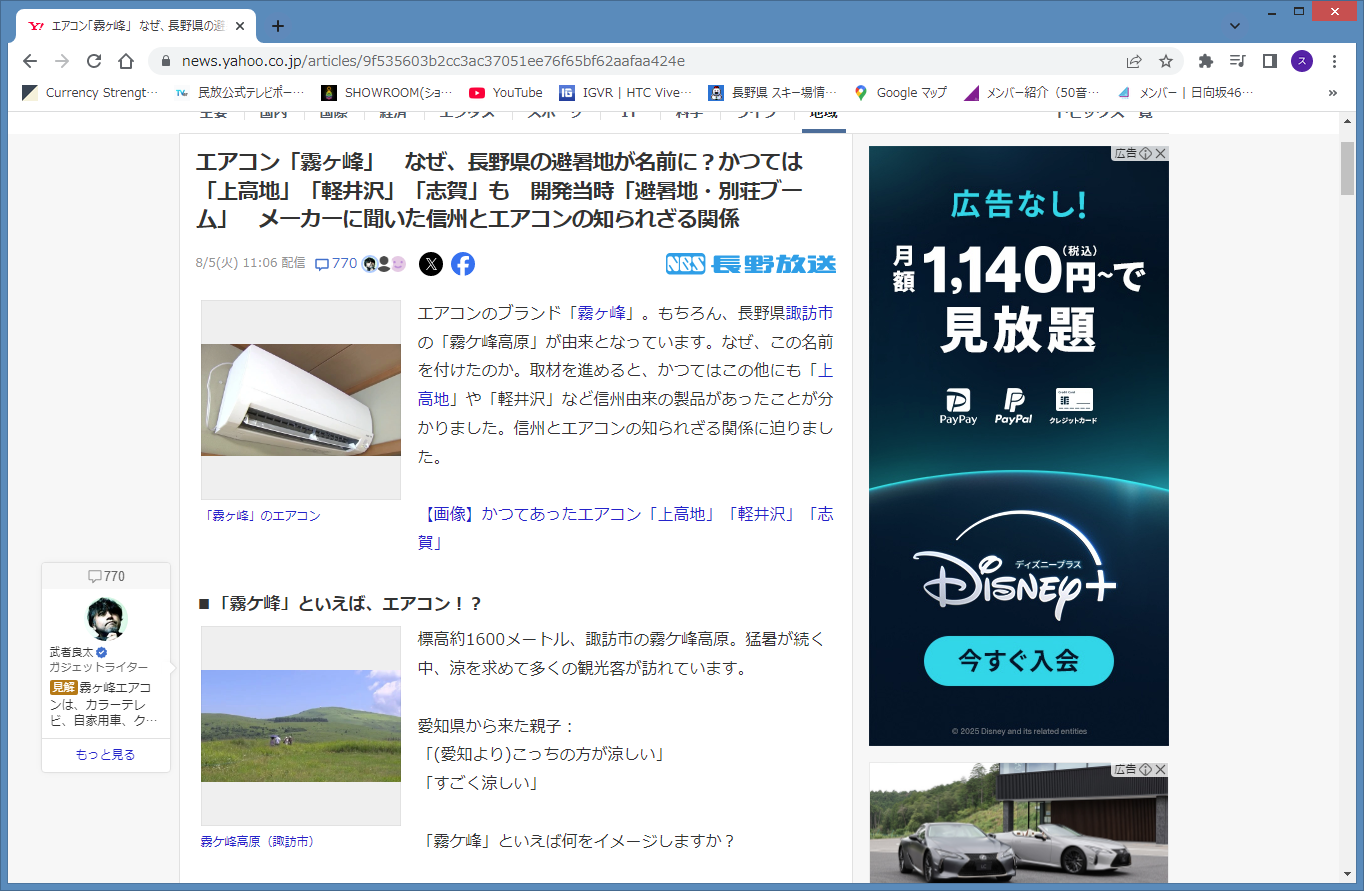Click the 今すぐ入会 button in the ad
1364x891 pixels.
coord(1018,661)
